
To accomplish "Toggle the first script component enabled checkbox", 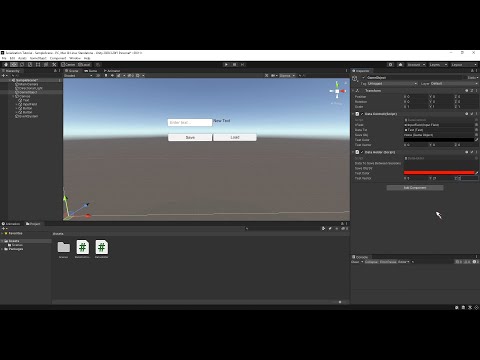I will point(362,114).
